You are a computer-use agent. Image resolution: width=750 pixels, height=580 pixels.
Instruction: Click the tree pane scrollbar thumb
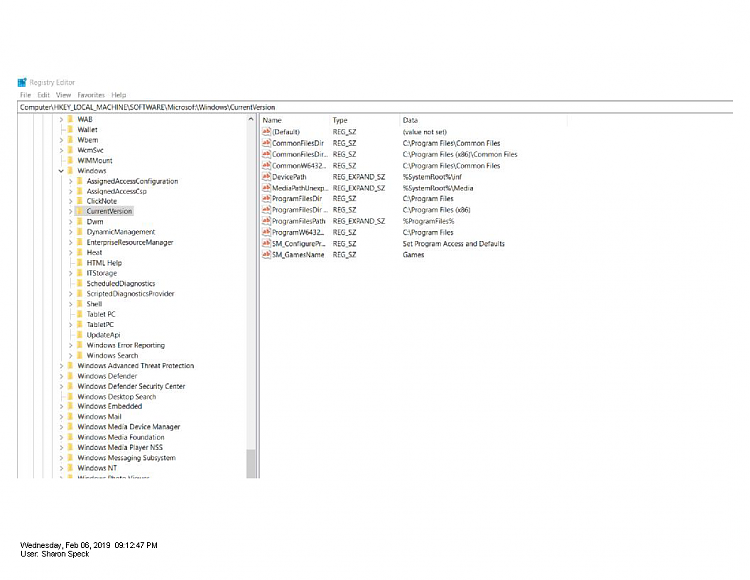tap(251, 463)
